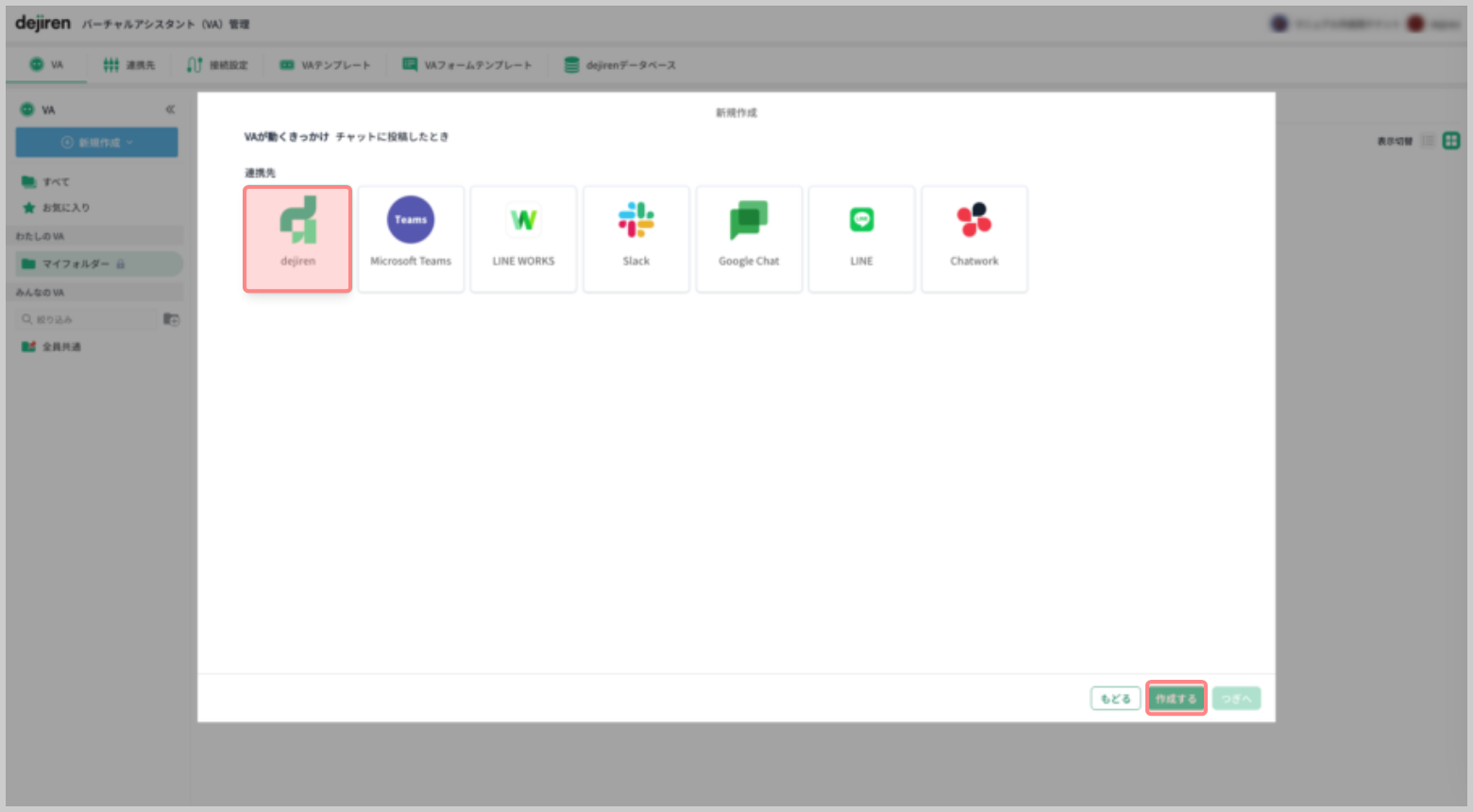Screen dimensions: 1473x812
Task: Click the dejiren logo
Action: [42, 23]
